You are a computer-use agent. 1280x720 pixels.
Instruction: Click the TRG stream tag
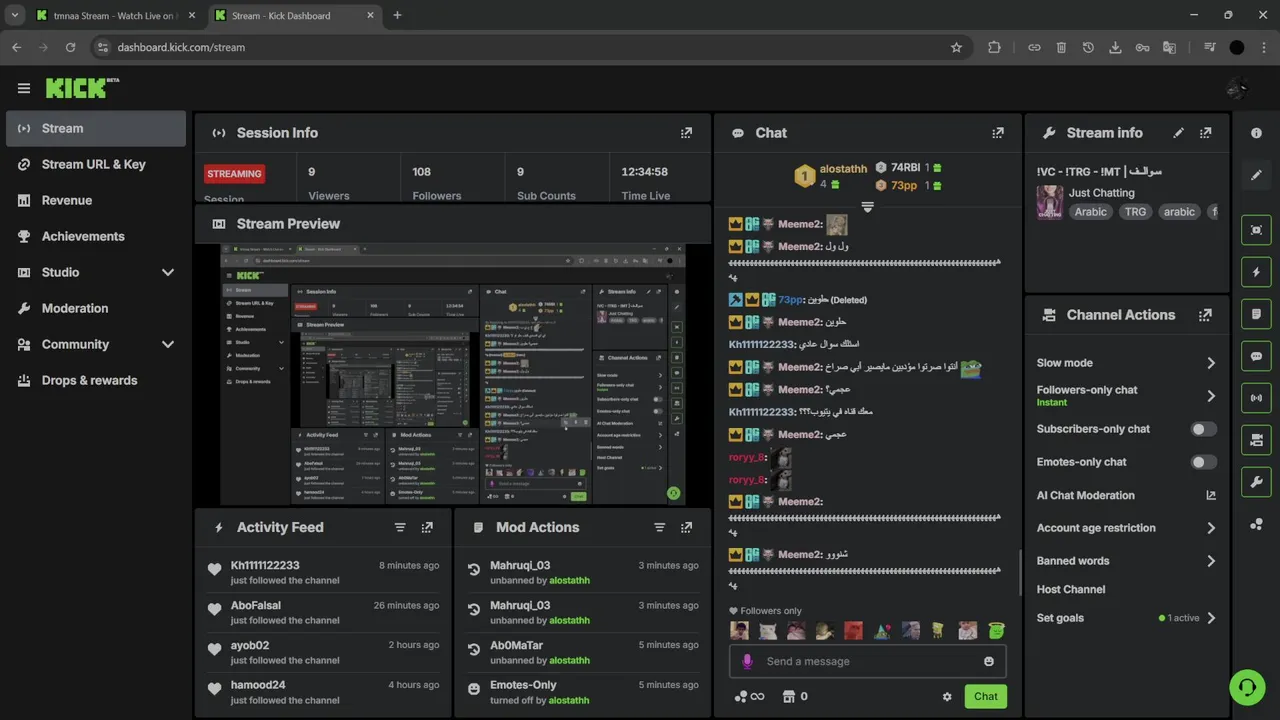point(1135,211)
